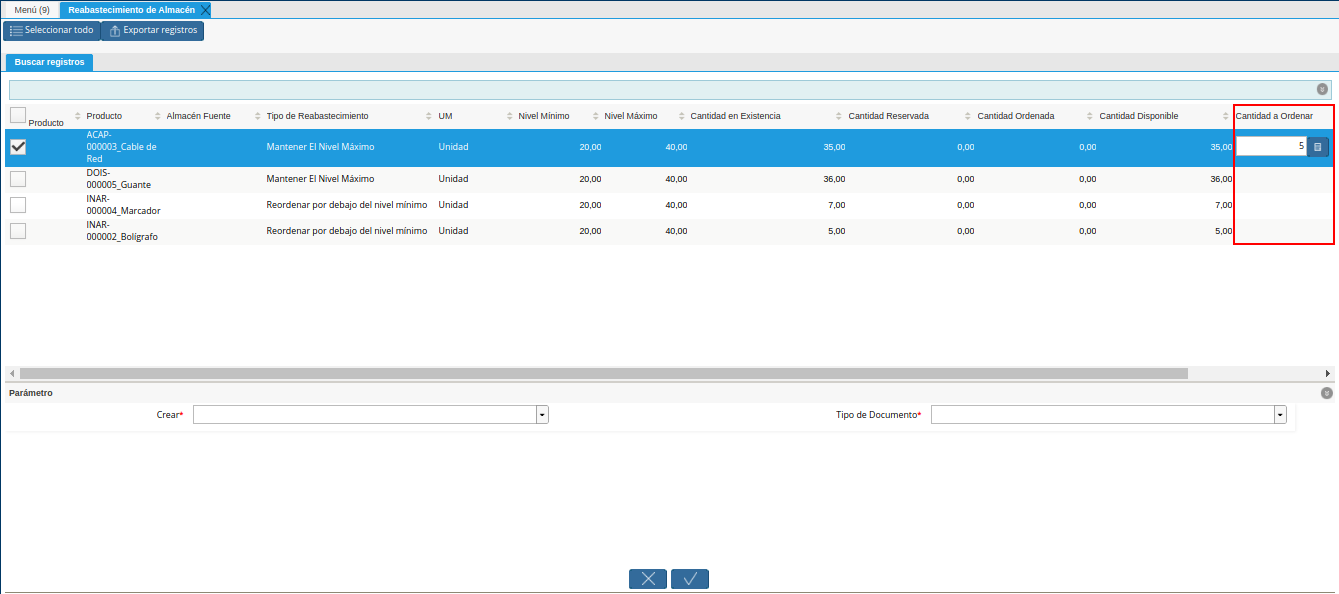Tick the INAR-000002_Bolígrafo row checkbox

point(18,231)
